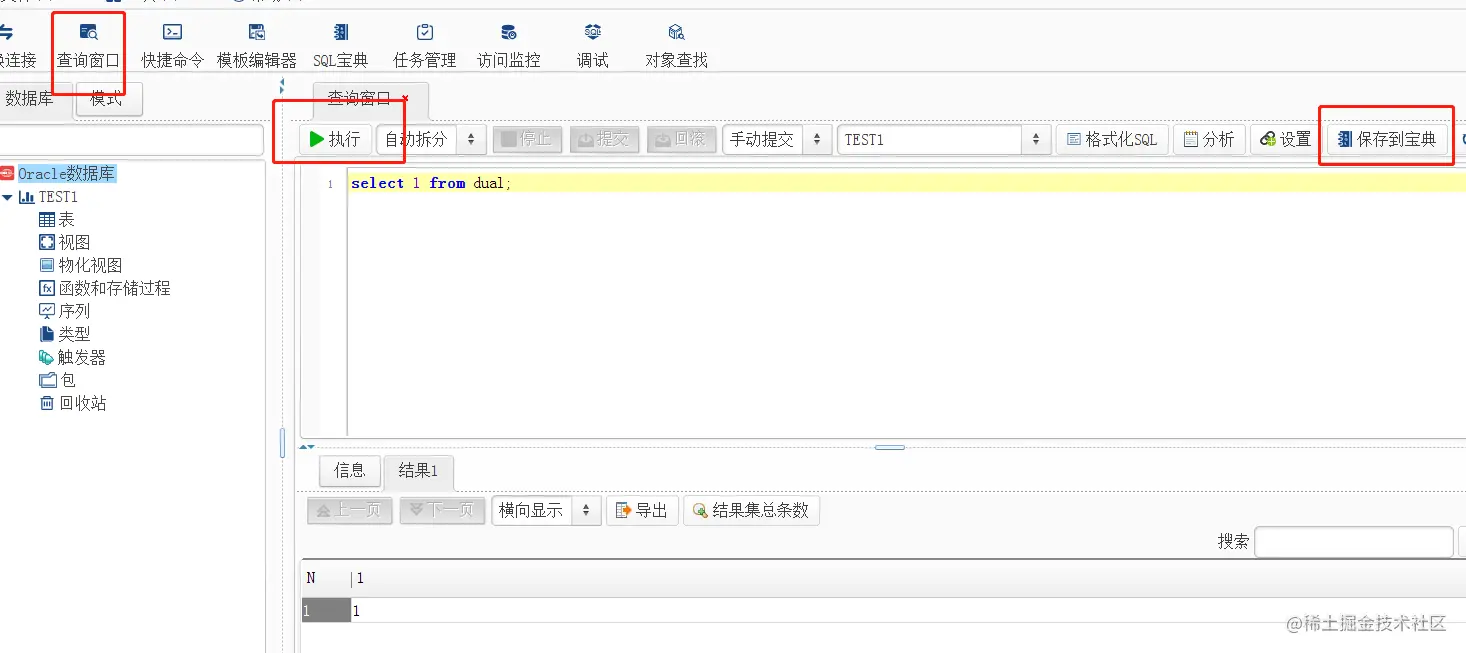The image size is (1466, 653).
Task: Switch to the 信息 tab
Action: point(350,470)
